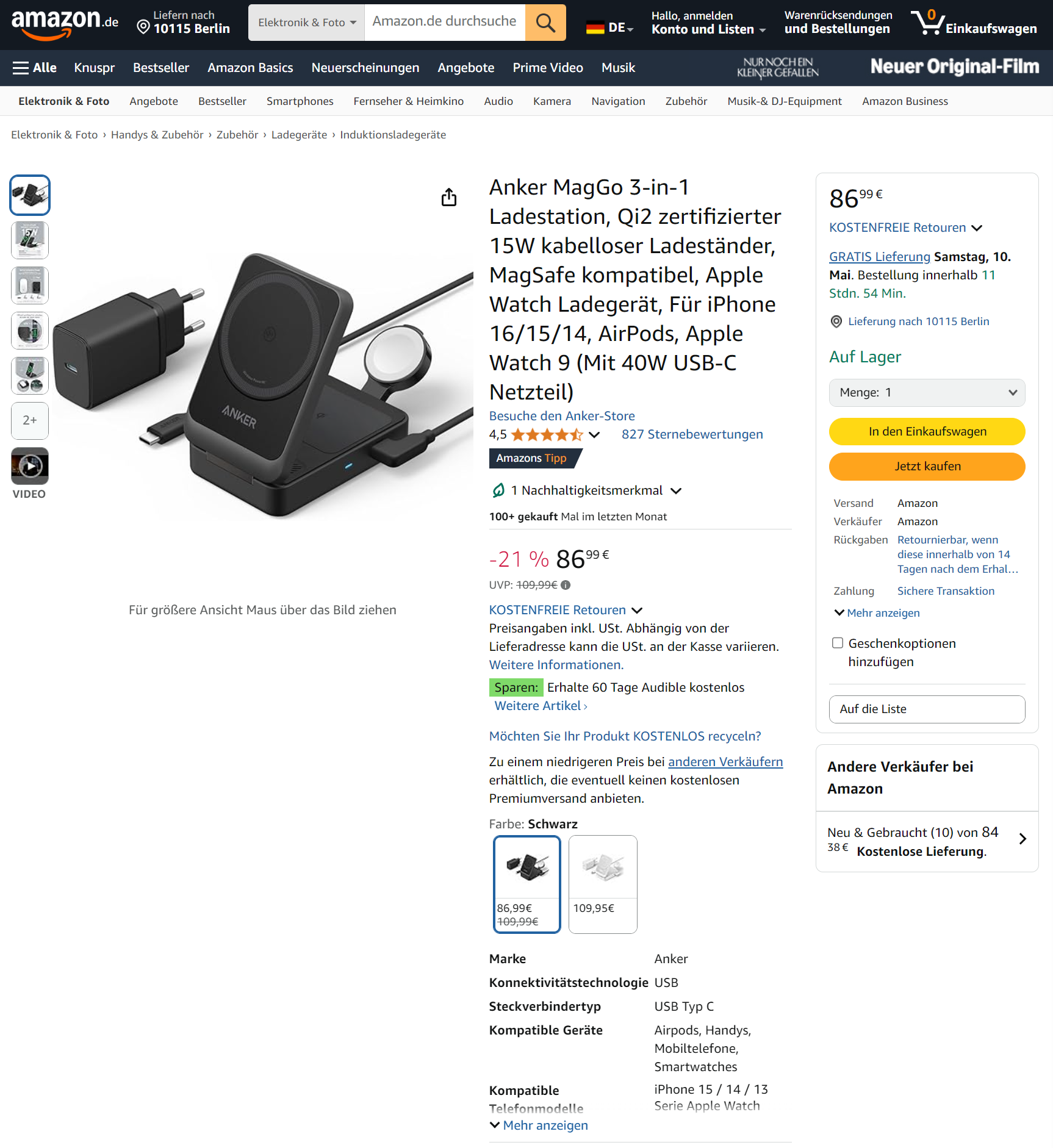The image size is (1053, 1148).
Task: Click the Jetzt kaufen button
Action: tap(927, 466)
